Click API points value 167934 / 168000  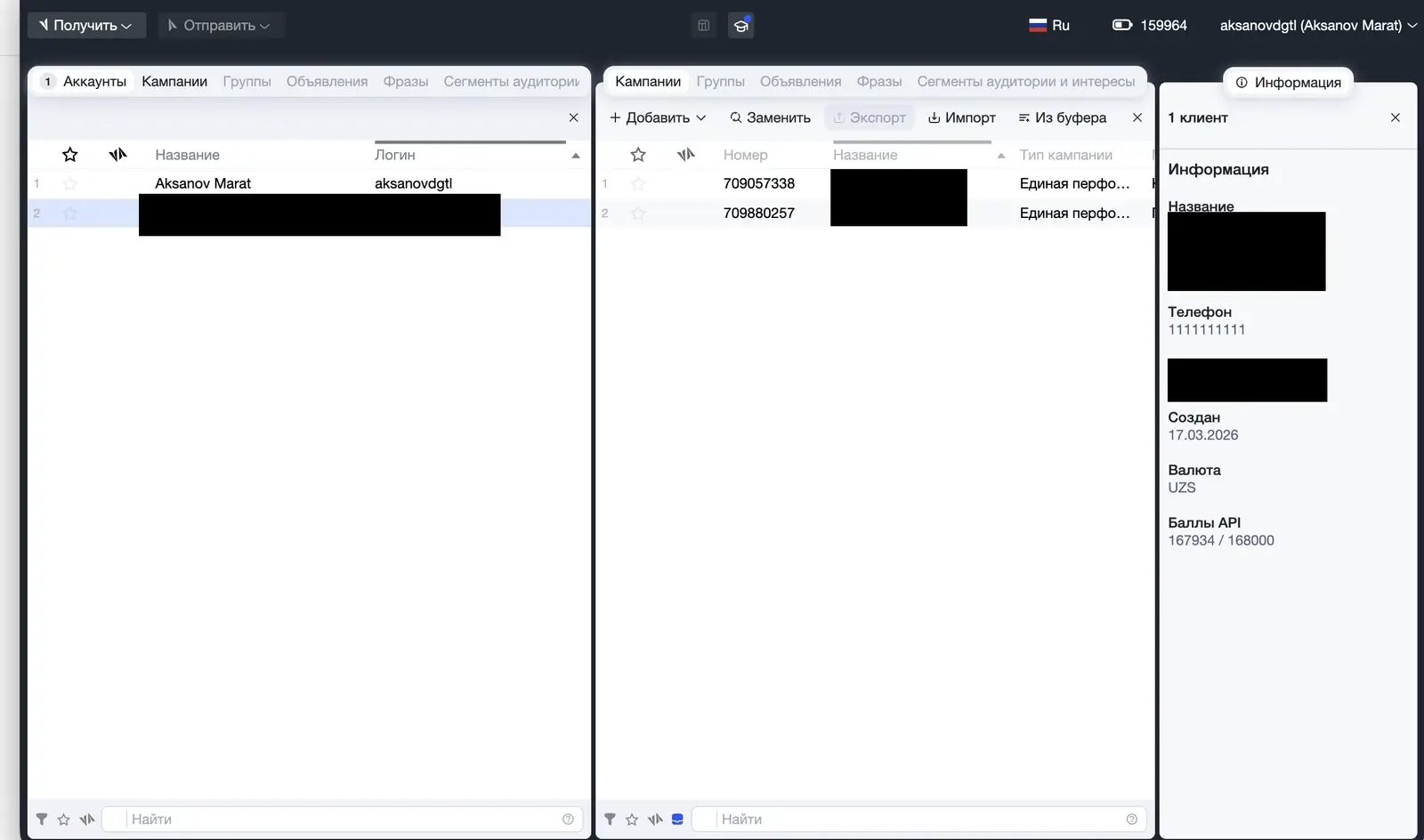coord(1220,540)
